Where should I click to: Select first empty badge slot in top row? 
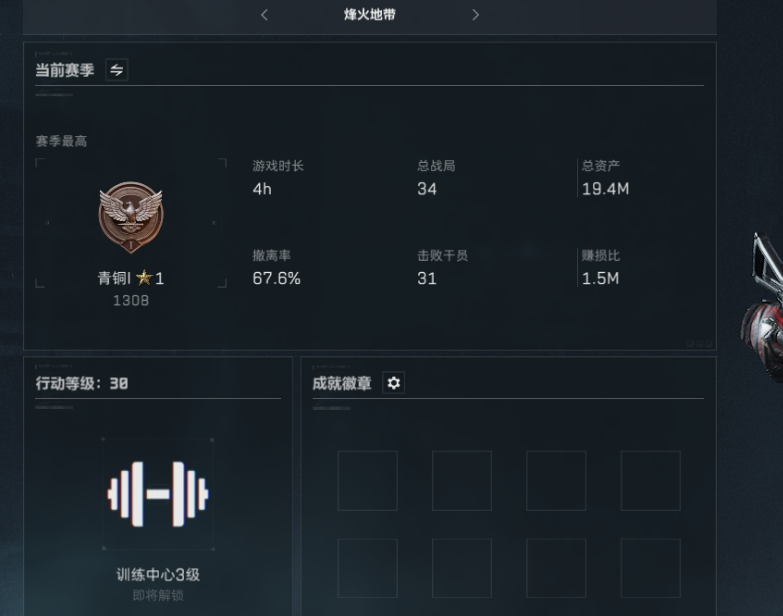[x=368, y=481]
